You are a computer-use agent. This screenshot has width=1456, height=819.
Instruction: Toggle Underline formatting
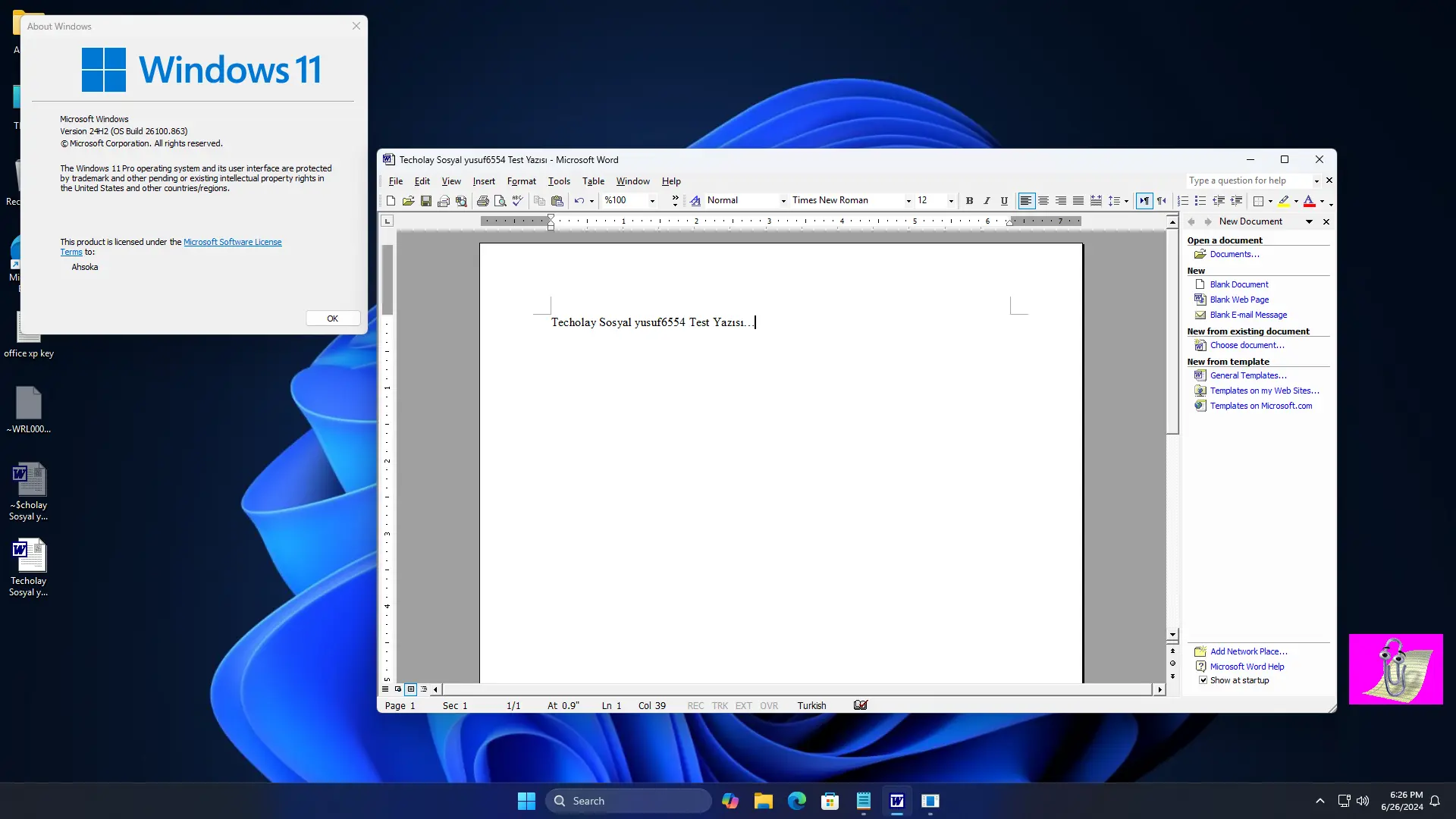coord(1004,201)
